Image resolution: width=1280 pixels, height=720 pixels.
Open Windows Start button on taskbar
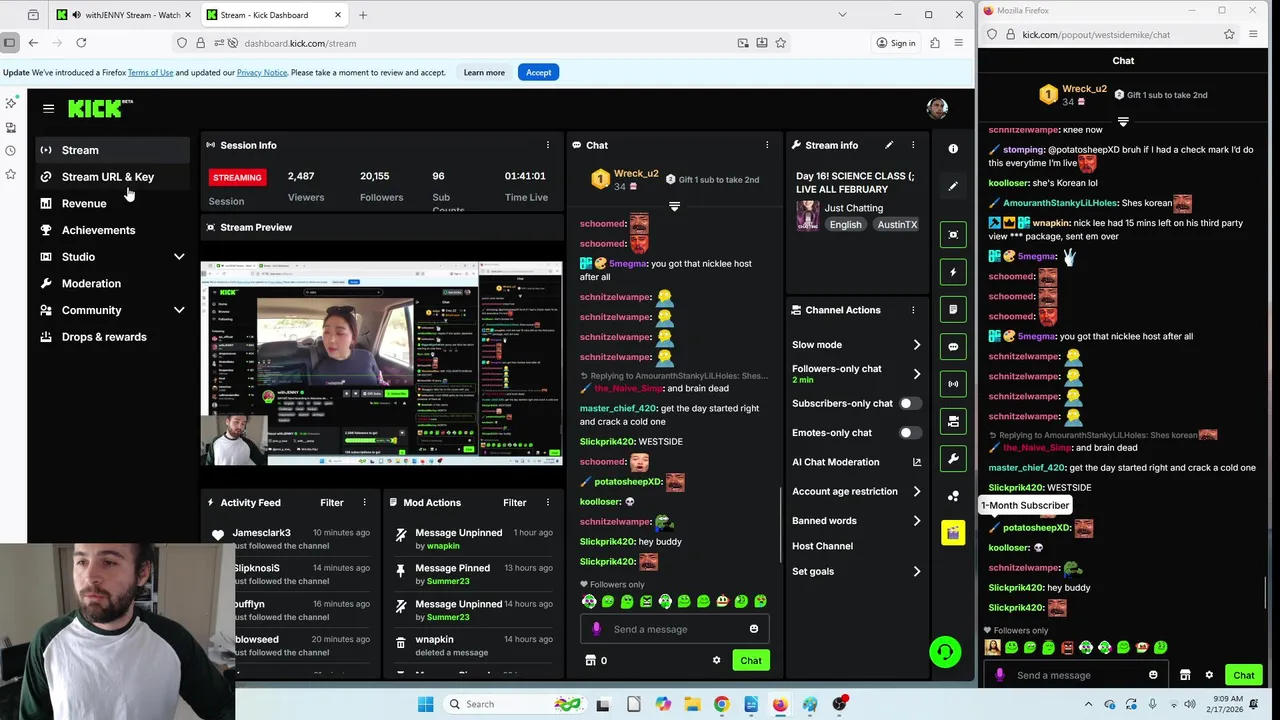click(426, 704)
